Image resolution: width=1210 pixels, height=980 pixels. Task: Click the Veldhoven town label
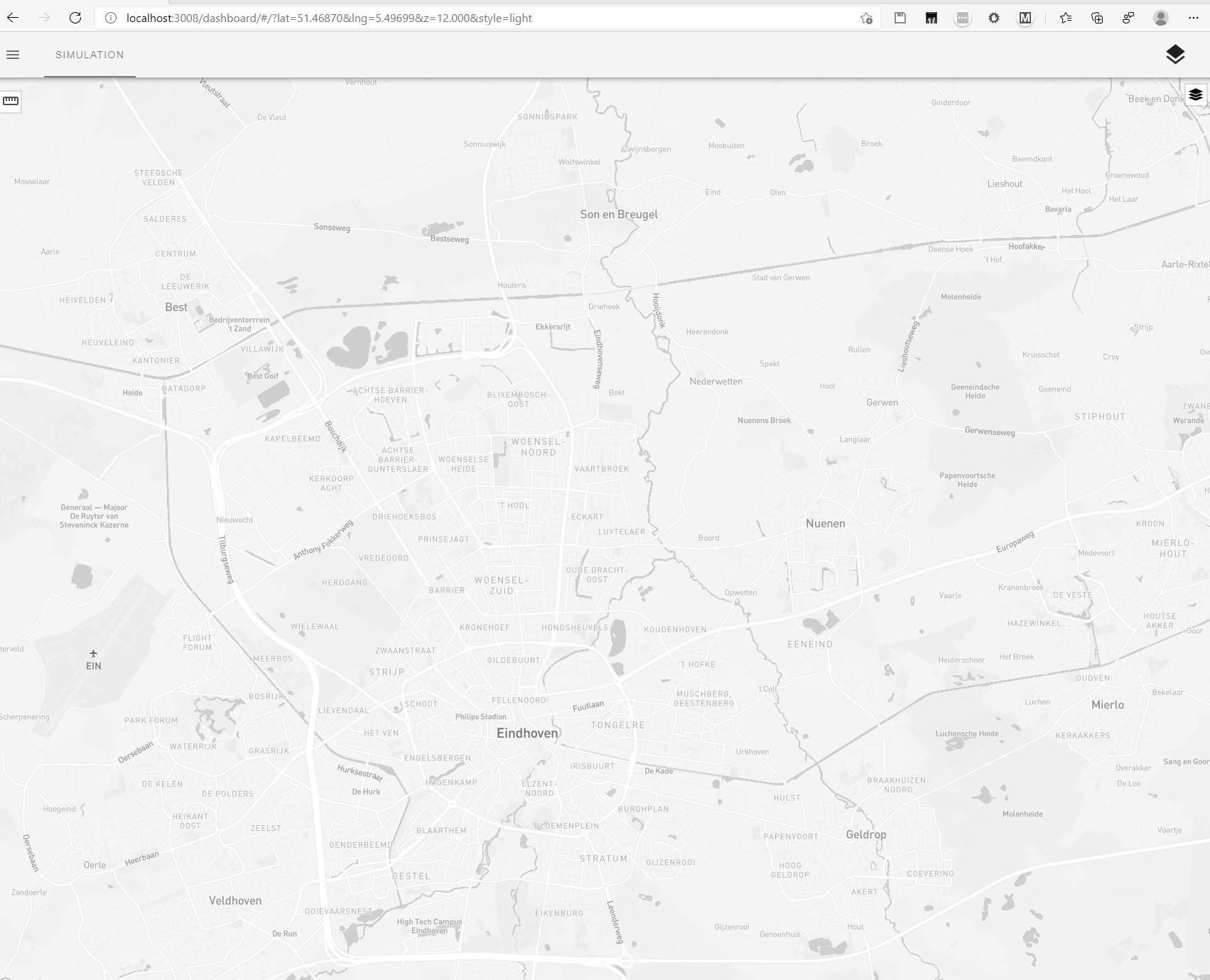point(235,901)
